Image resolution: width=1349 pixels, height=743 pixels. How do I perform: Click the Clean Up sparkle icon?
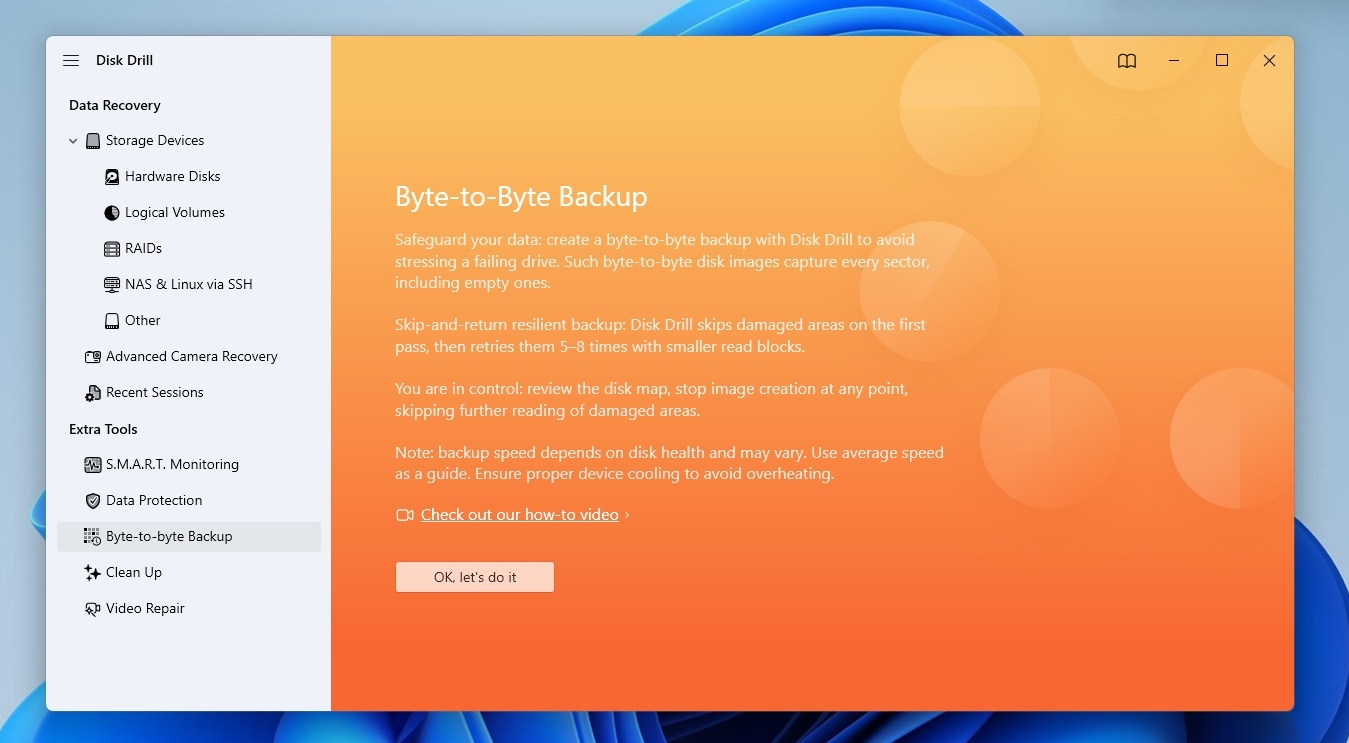(93, 573)
